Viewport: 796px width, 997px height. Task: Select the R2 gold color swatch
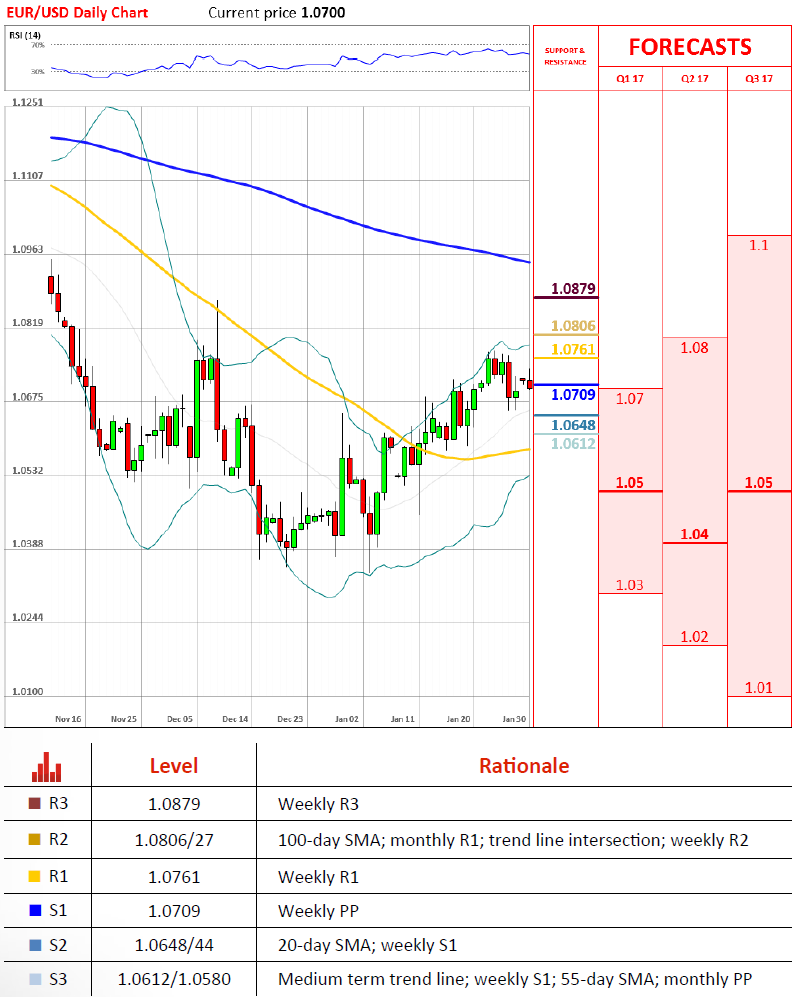point(35,839)
